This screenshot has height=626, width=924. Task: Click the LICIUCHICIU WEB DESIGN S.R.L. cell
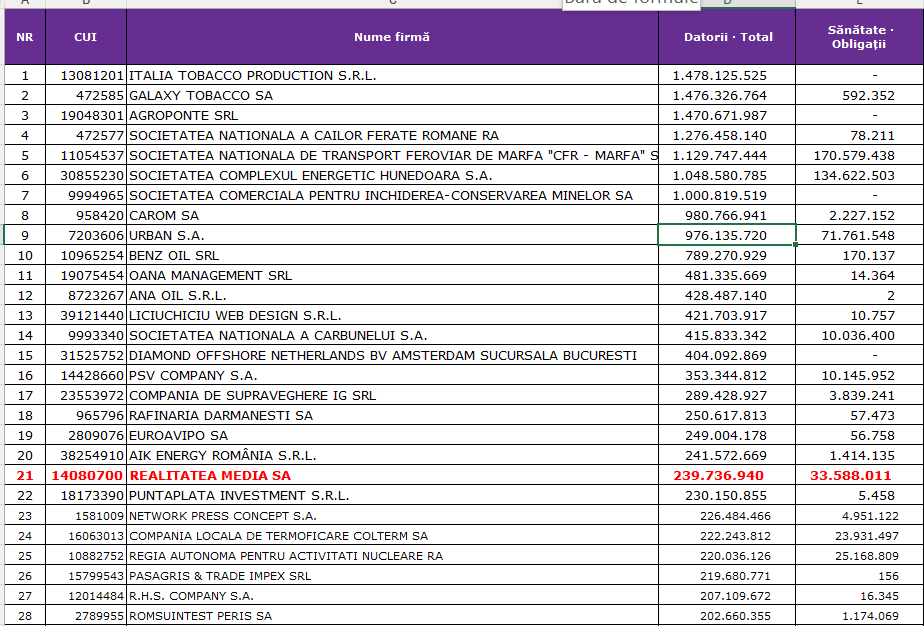point(235,315)
